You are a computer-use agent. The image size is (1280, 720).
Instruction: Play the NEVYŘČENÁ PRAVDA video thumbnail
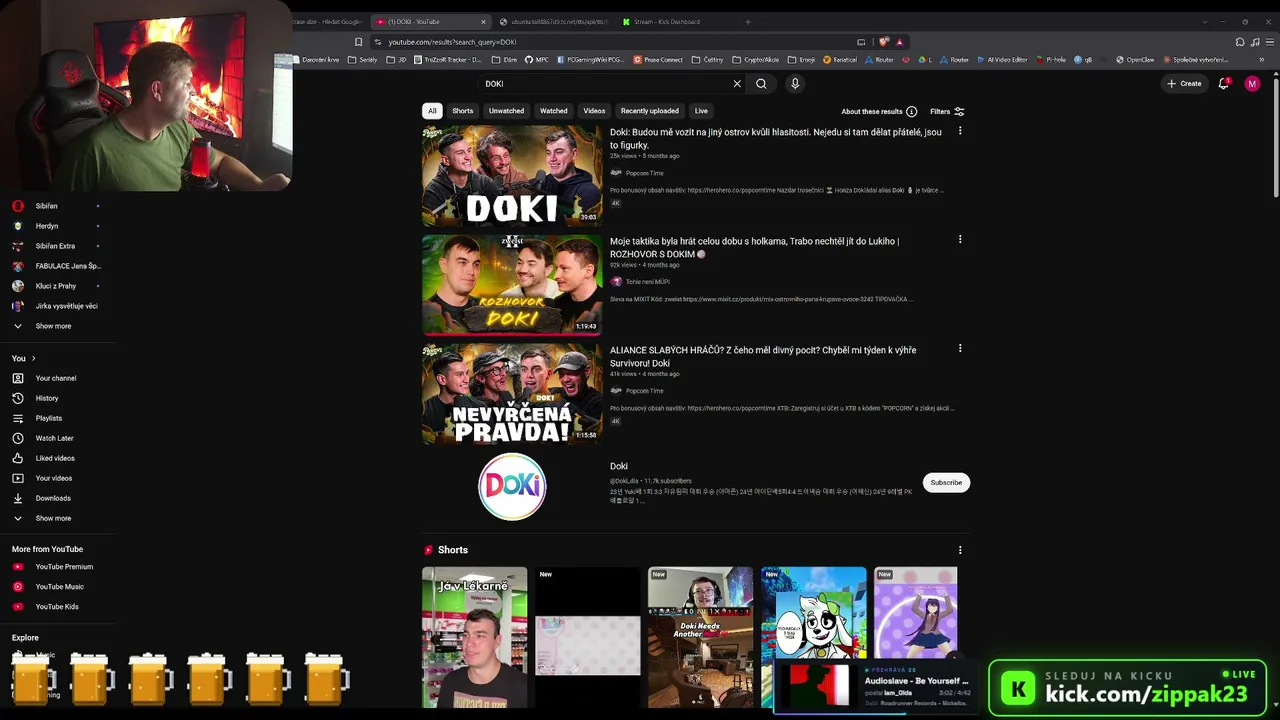pos(512,394)
